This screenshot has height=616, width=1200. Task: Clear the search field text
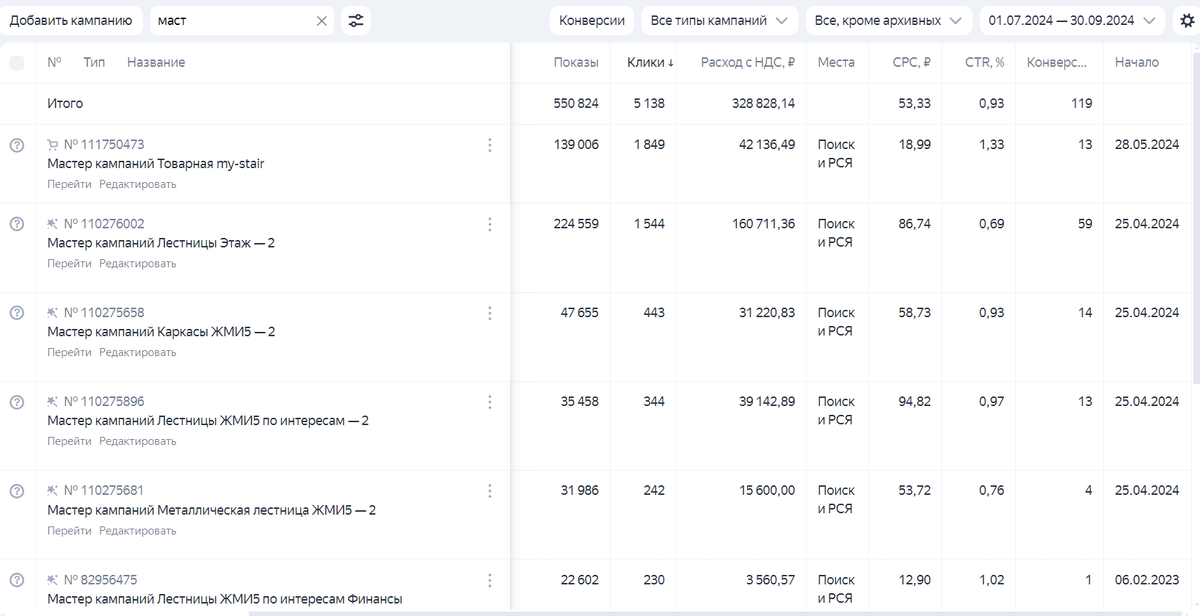322,20
